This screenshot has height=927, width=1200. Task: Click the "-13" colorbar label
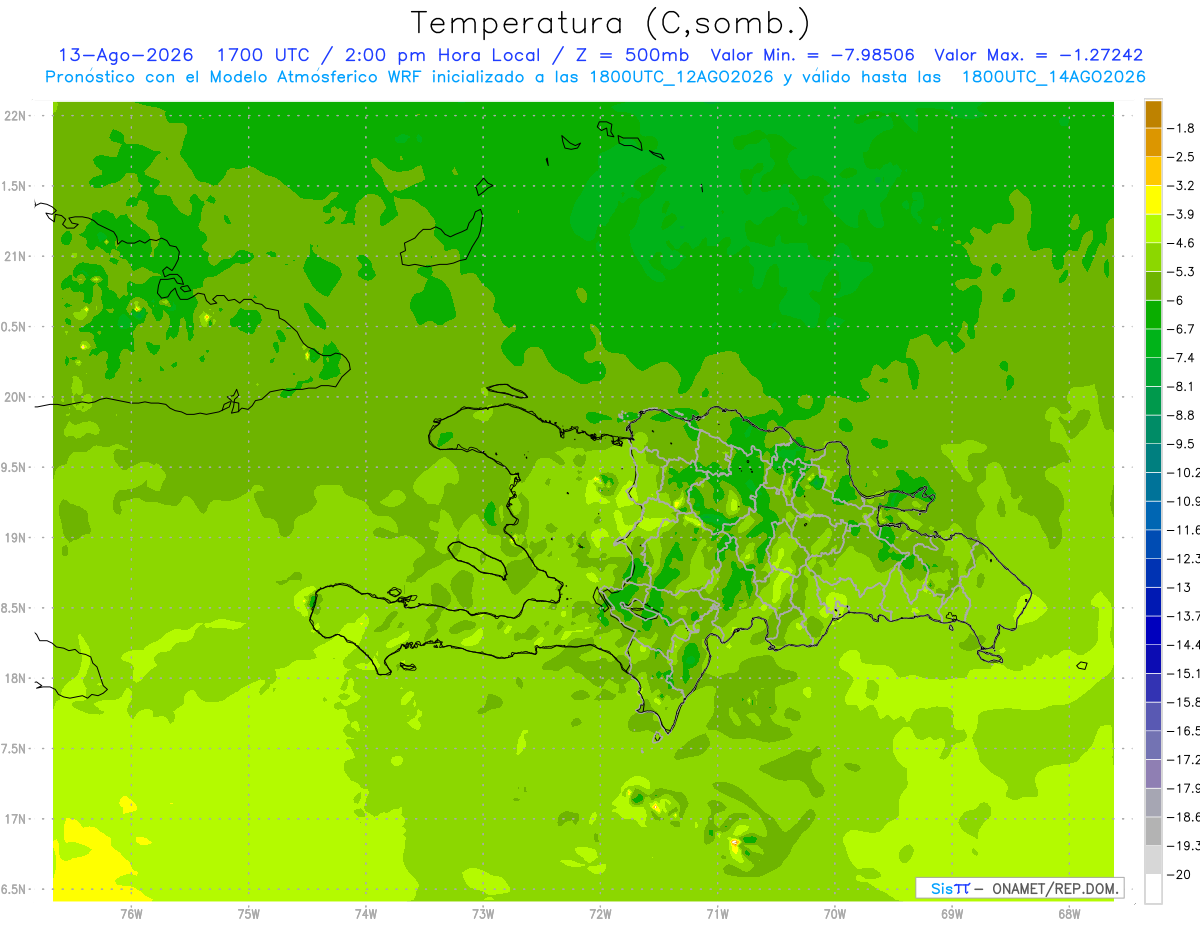(x=1179, y=587)
